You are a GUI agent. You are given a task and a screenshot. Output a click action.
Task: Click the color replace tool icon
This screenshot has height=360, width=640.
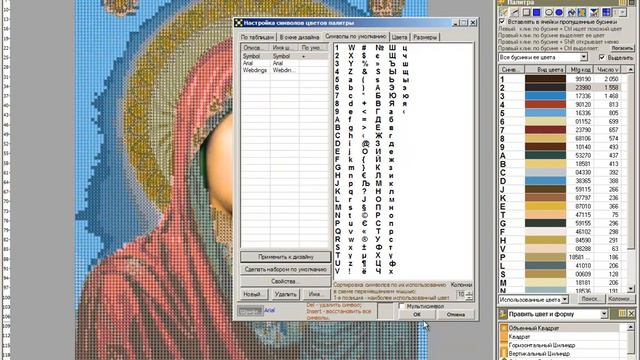(582, 12)
